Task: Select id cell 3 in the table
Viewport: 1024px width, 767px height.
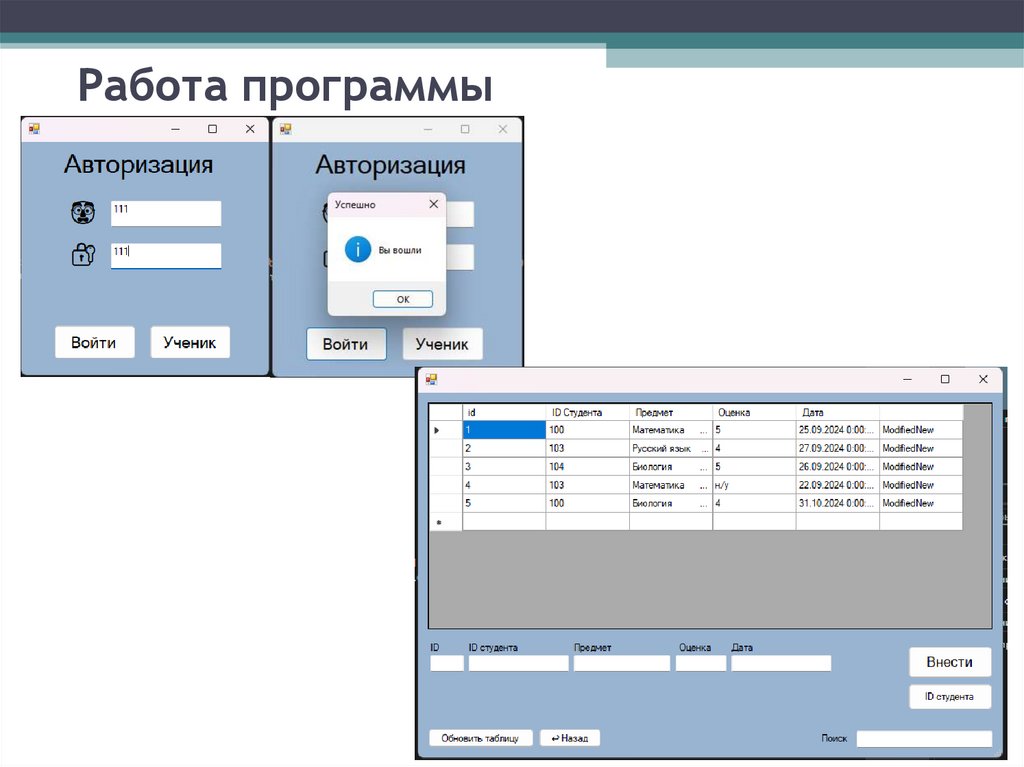Action: click(x=504, y=466)
